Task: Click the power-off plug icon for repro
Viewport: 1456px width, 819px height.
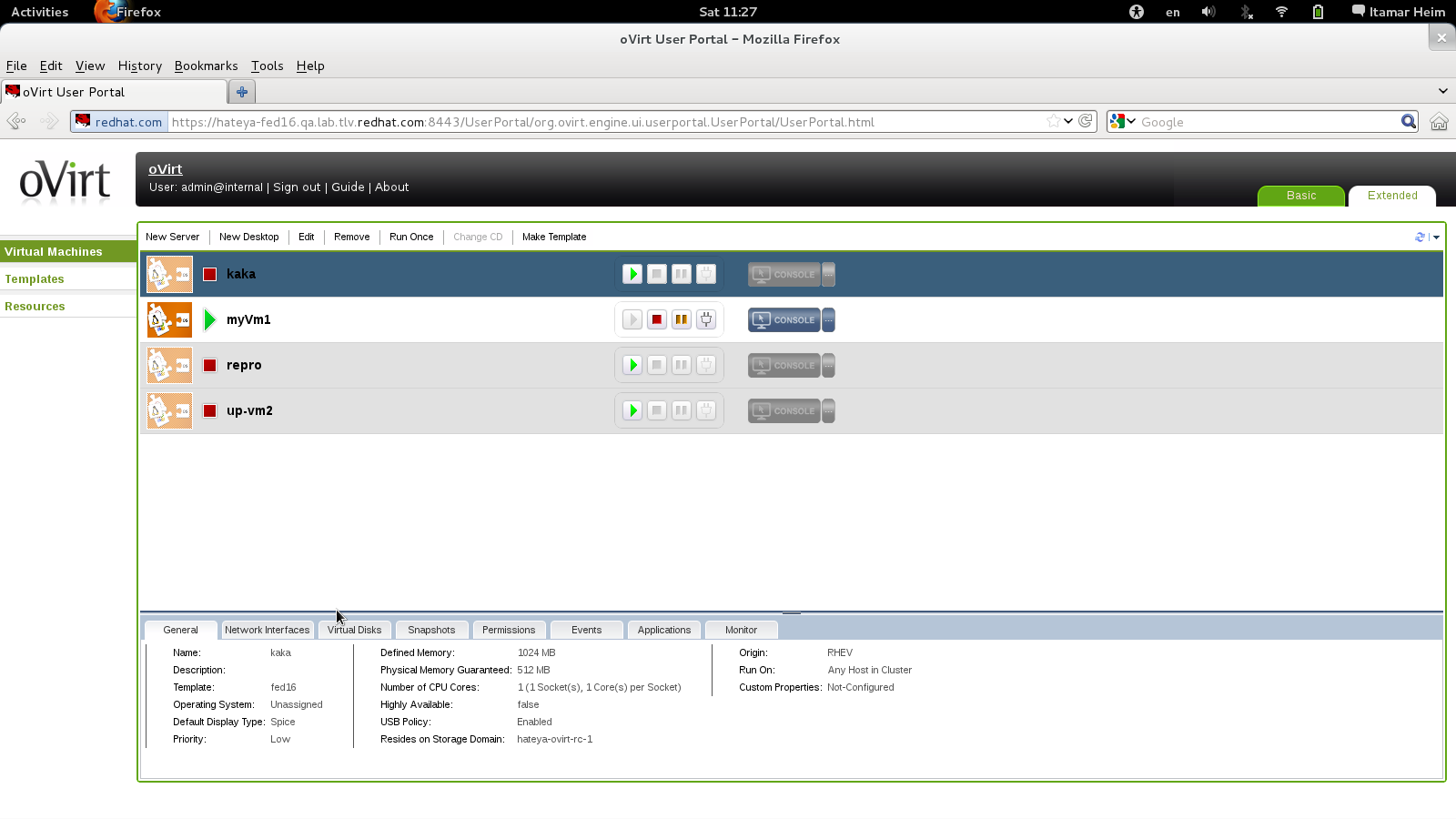Action: (x=706, y=365)
